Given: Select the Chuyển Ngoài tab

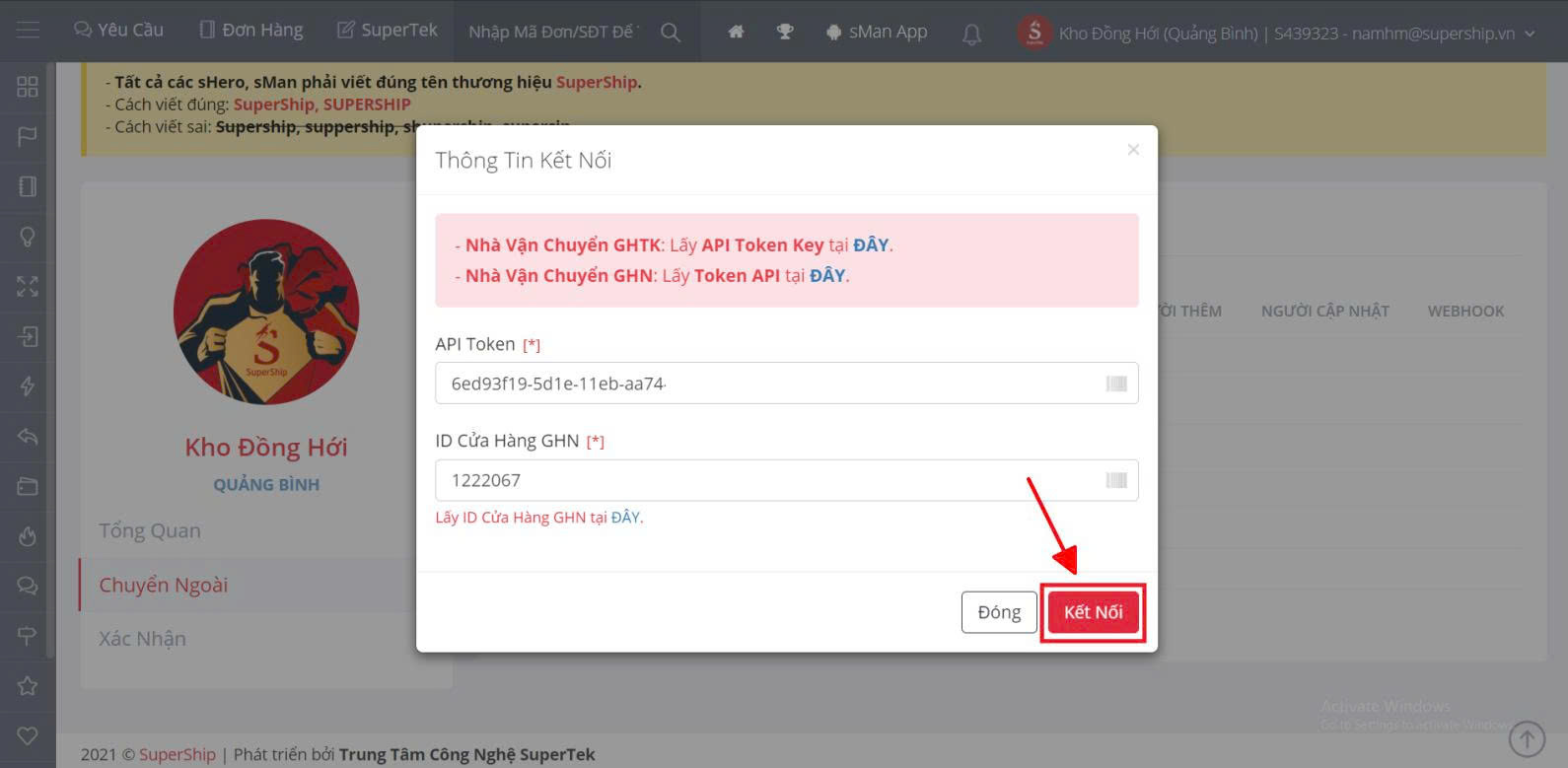Looking at the screenshot, I should 164,585.
